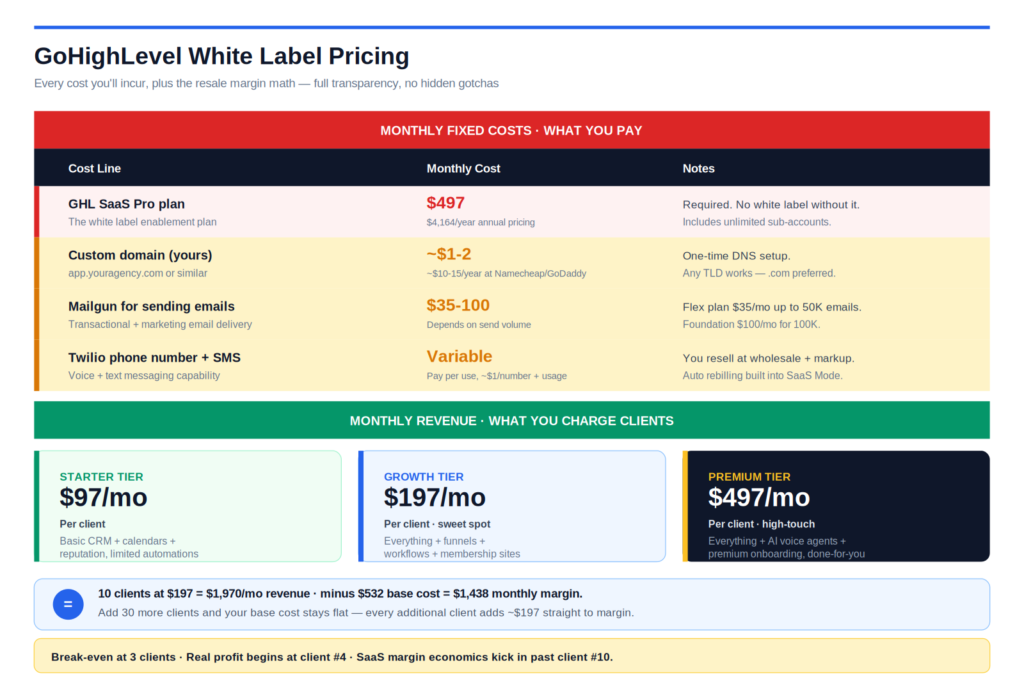Click 'You resell at wholesale + markup.' note
The image size is (1024, 683).
click(x=768, y=358)
